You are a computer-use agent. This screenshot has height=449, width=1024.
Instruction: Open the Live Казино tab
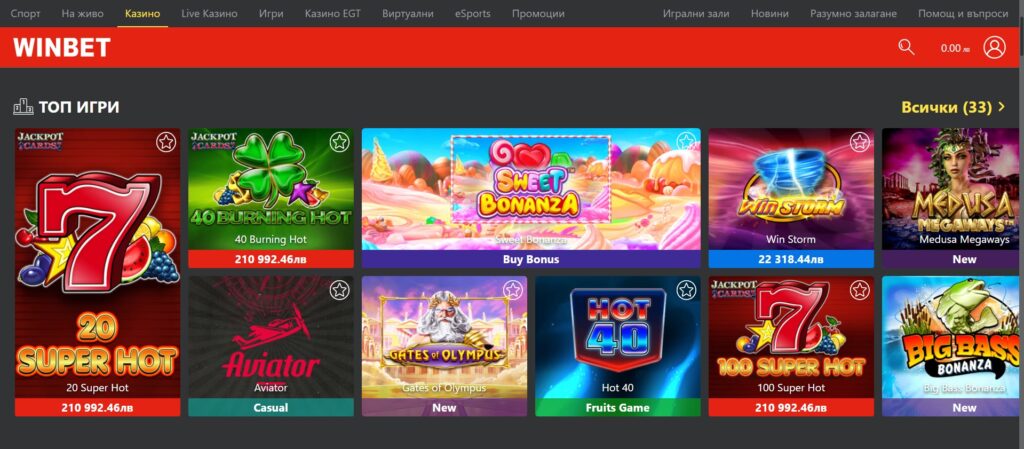[x=209, y=13]
